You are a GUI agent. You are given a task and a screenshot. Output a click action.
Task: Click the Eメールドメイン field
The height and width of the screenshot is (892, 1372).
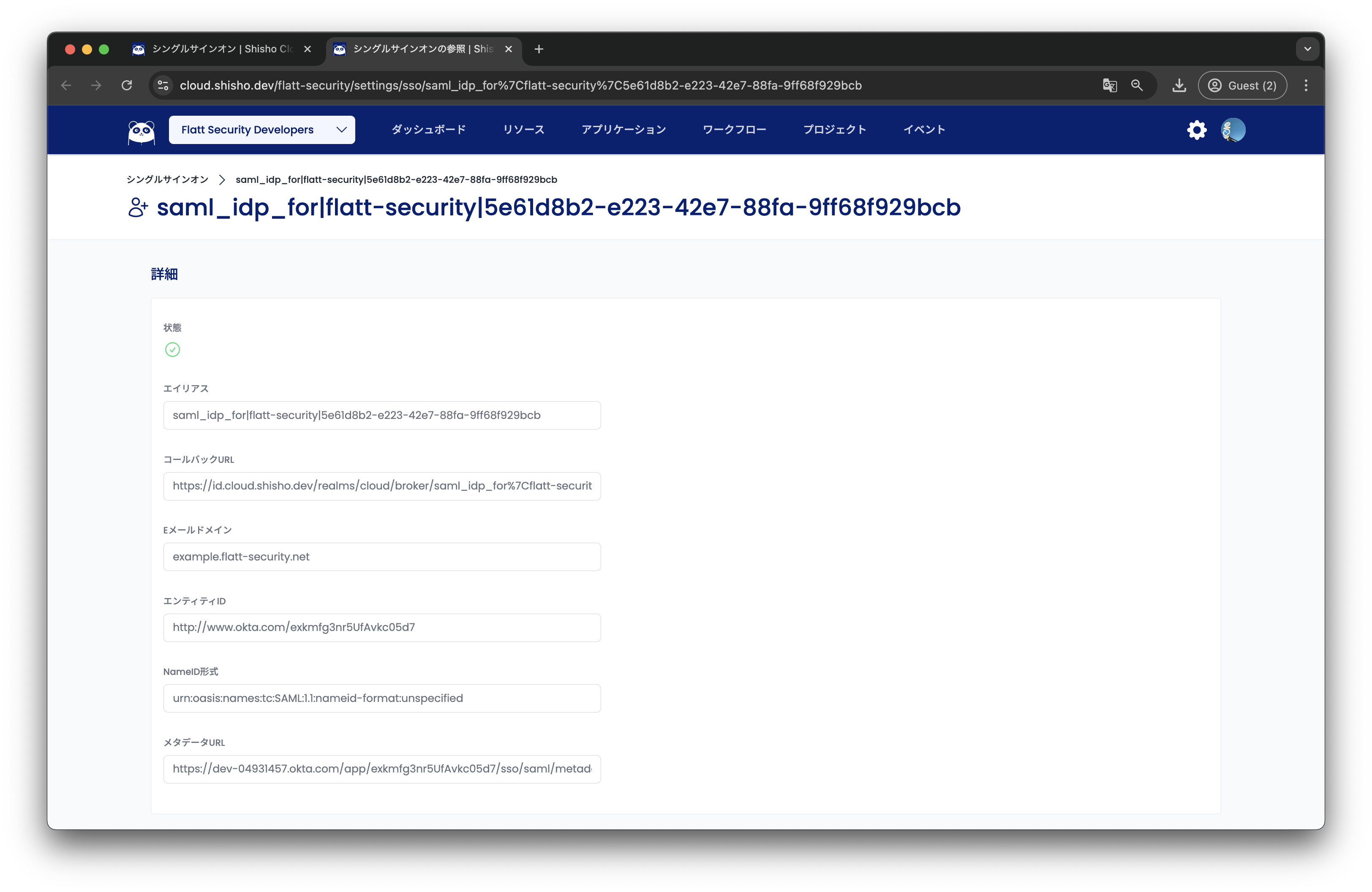tap(381, 557)
